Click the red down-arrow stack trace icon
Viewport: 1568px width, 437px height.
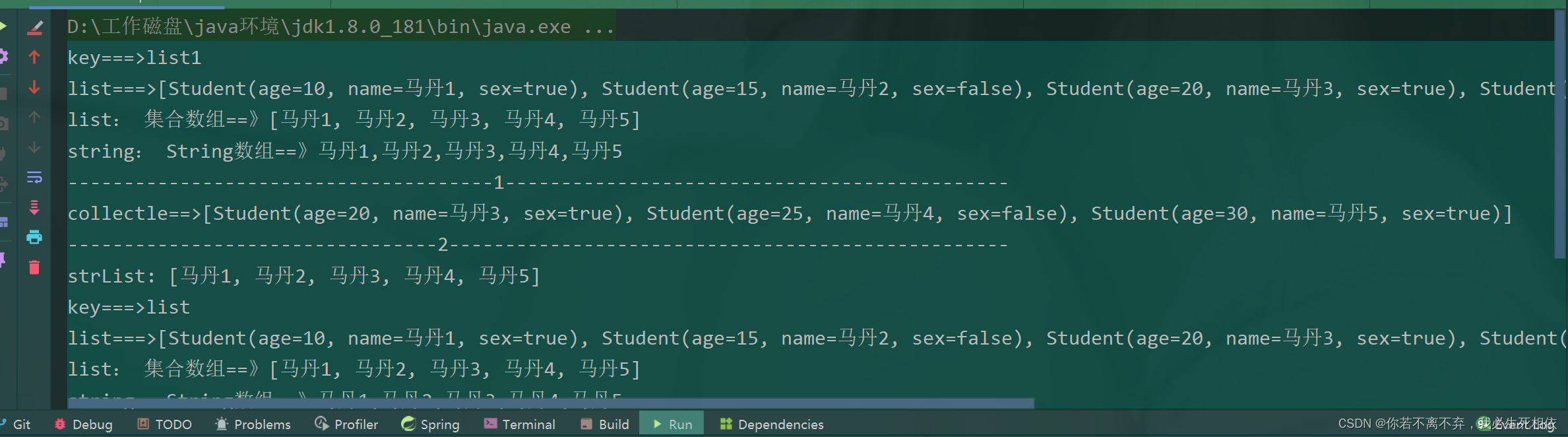click(x=34, y=87)
